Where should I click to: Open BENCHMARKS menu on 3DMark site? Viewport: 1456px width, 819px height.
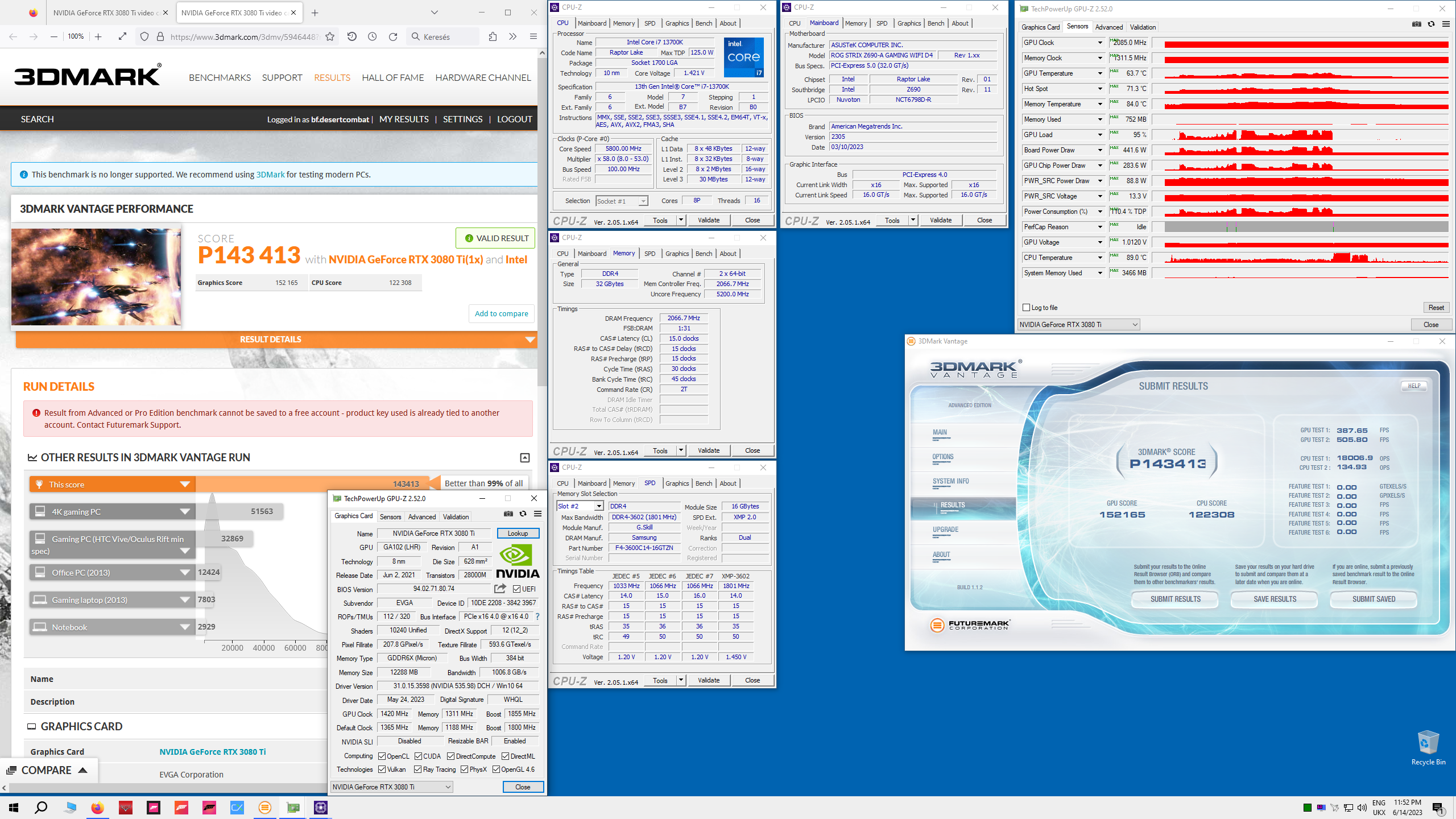(x=220, y=78)
